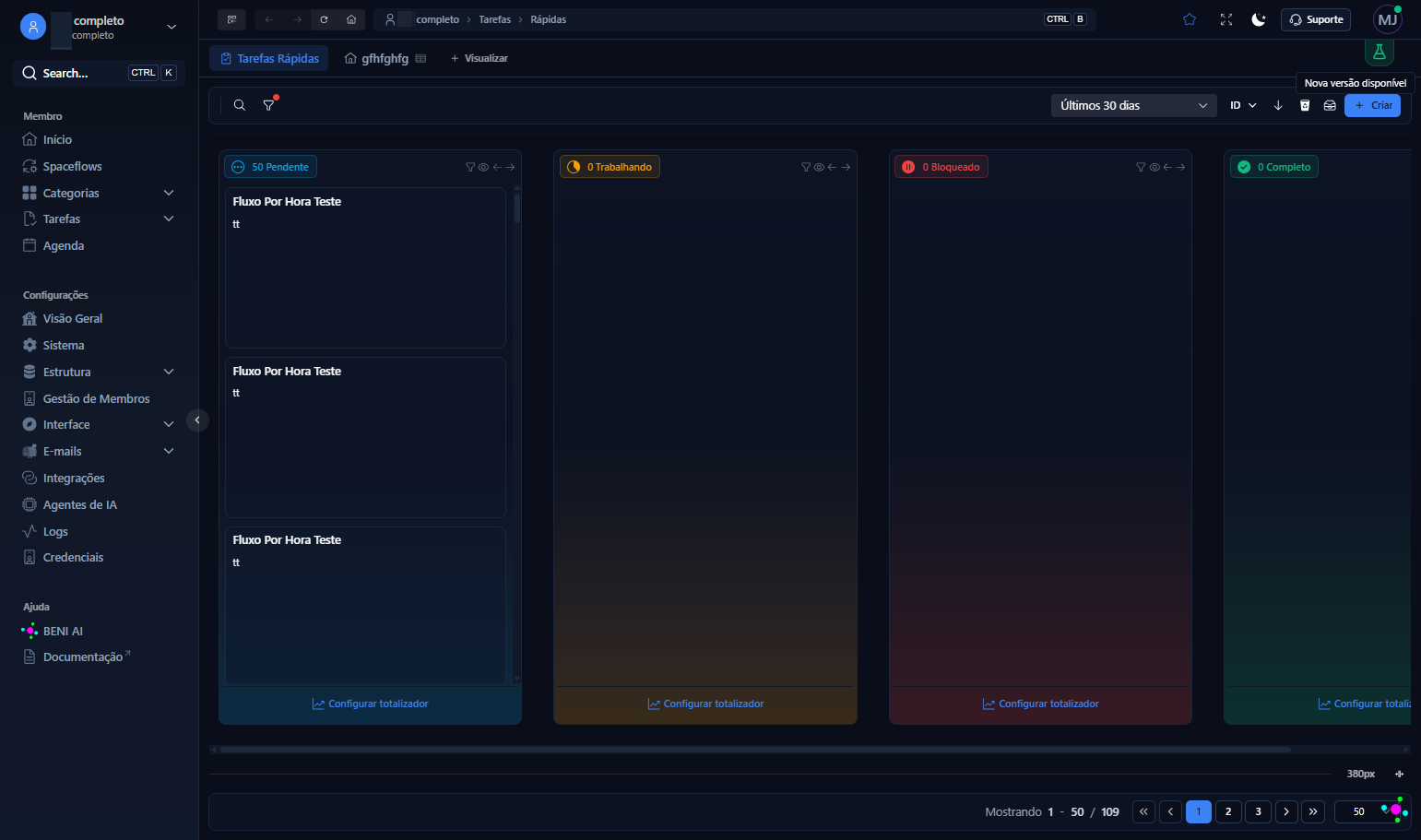This screenshot has height=840, width=1421.
Task: Toggle dark mode with the moon icon
Action: (1259, 19)
